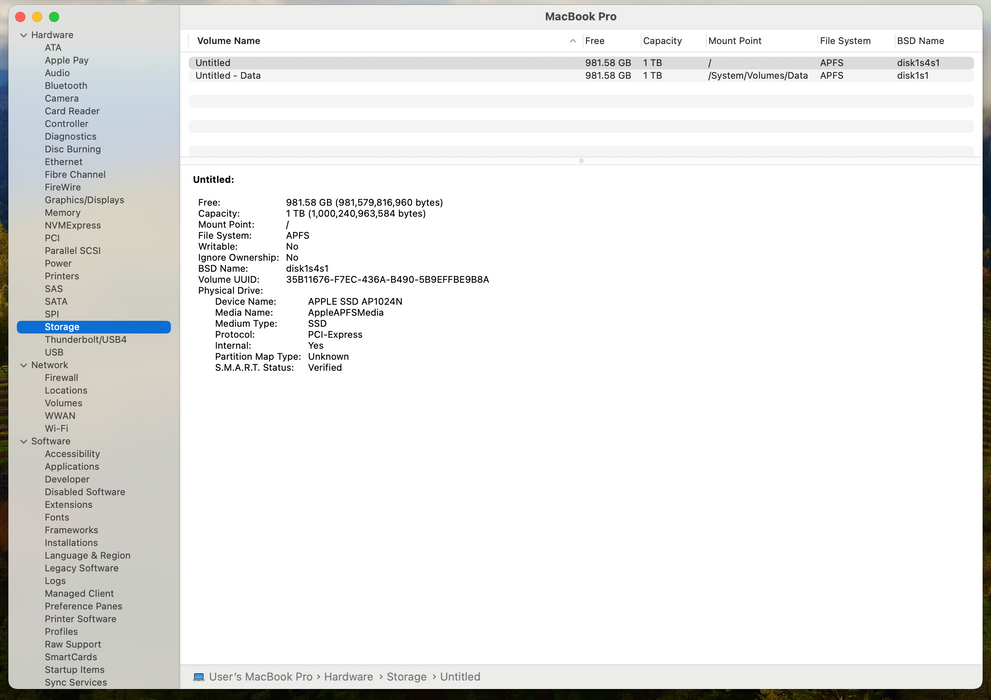Screen dimensions: 991x700
Task: Select Printers in the sidebar
Action: point(62,276)
